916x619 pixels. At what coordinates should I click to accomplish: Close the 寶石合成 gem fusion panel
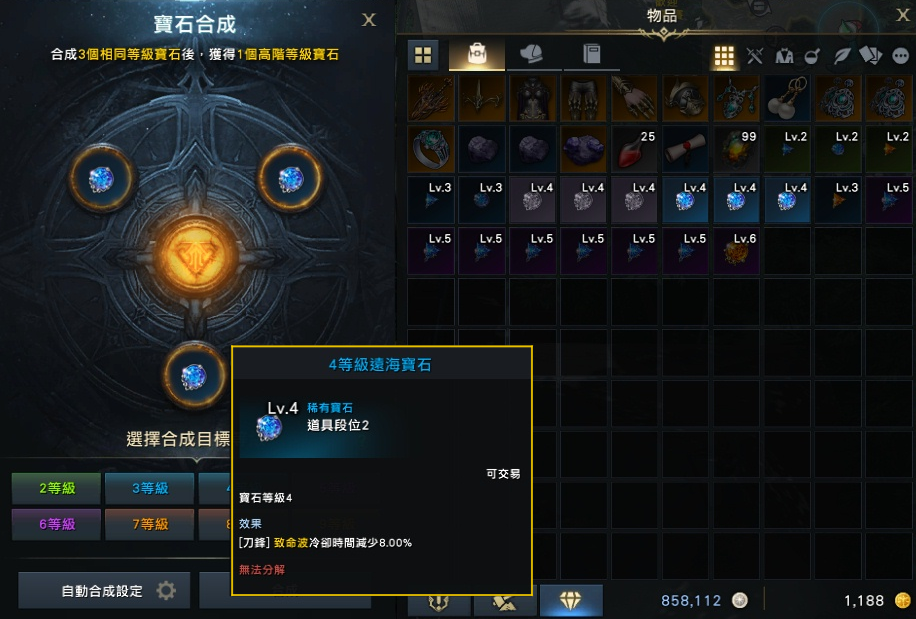click(369, 20)
